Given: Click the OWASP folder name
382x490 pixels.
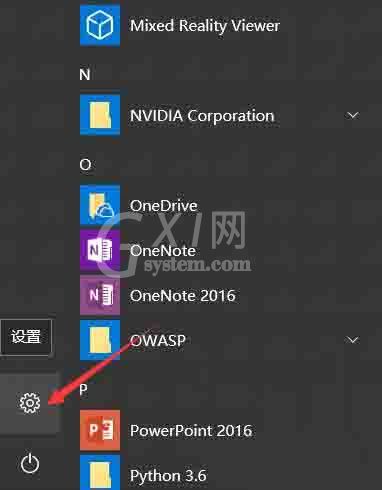Looking at the screenshot, I should [x=158, y=340].
